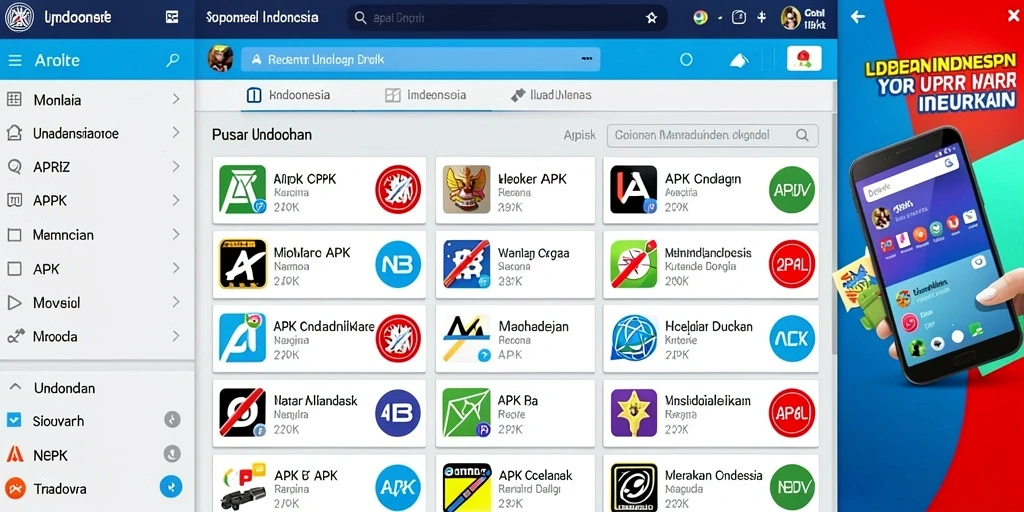Image resolution: width=1024 pixels, height=512 pixels.
Task: Open the Merakan Ondessia app icon
Action: pos(633,487)
